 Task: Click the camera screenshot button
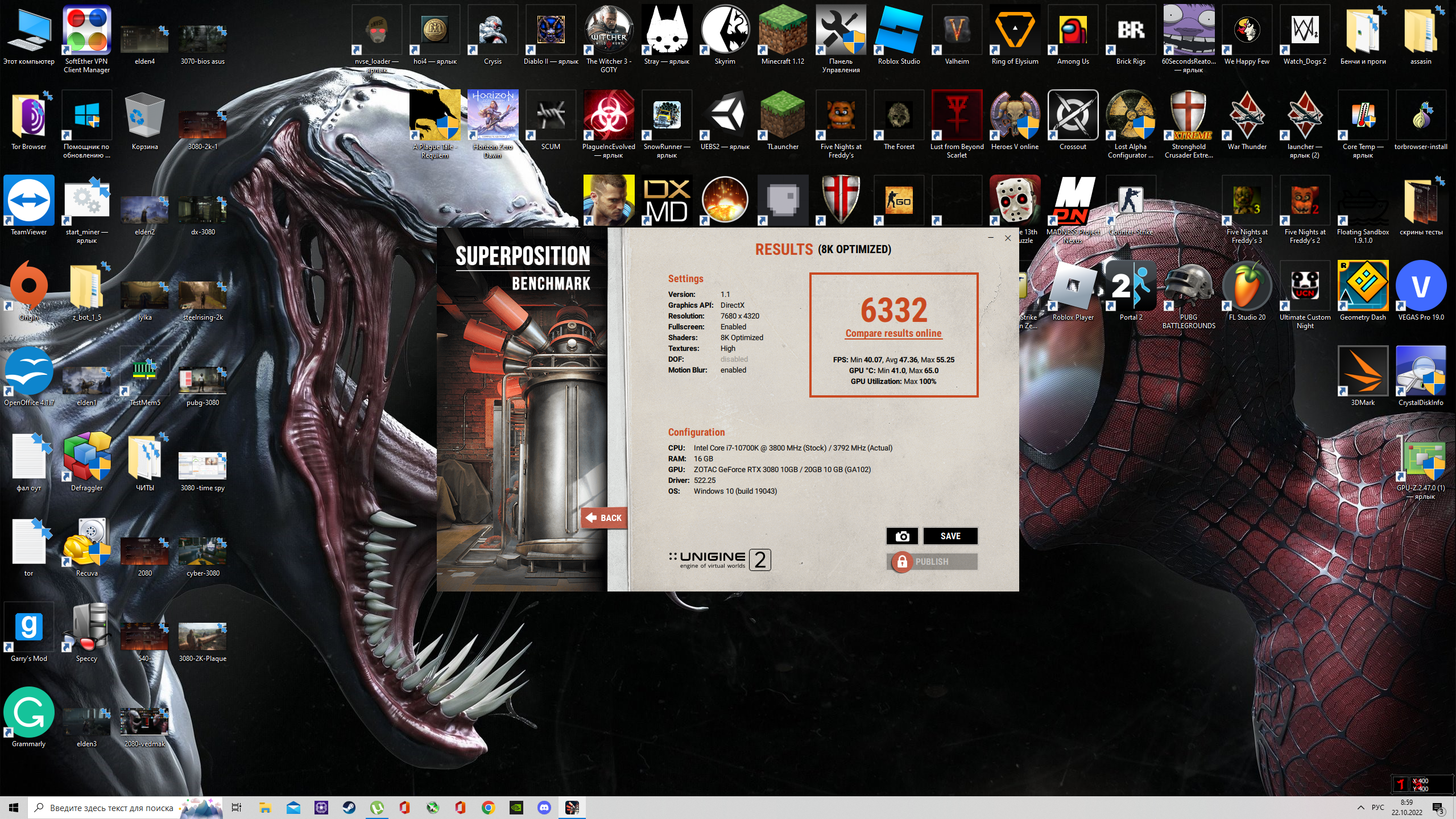coord(902,536)
